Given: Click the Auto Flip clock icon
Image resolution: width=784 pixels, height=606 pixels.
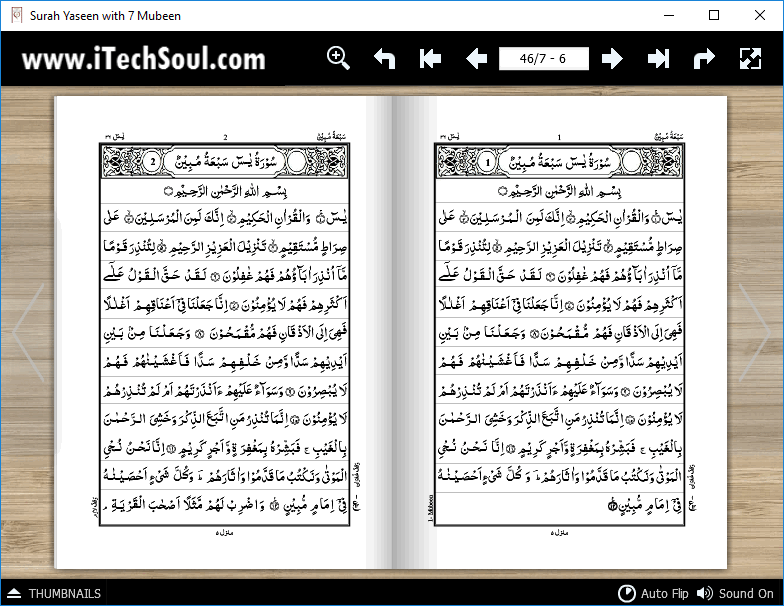Looking at the screenshot, I should (x=626, y=594).
